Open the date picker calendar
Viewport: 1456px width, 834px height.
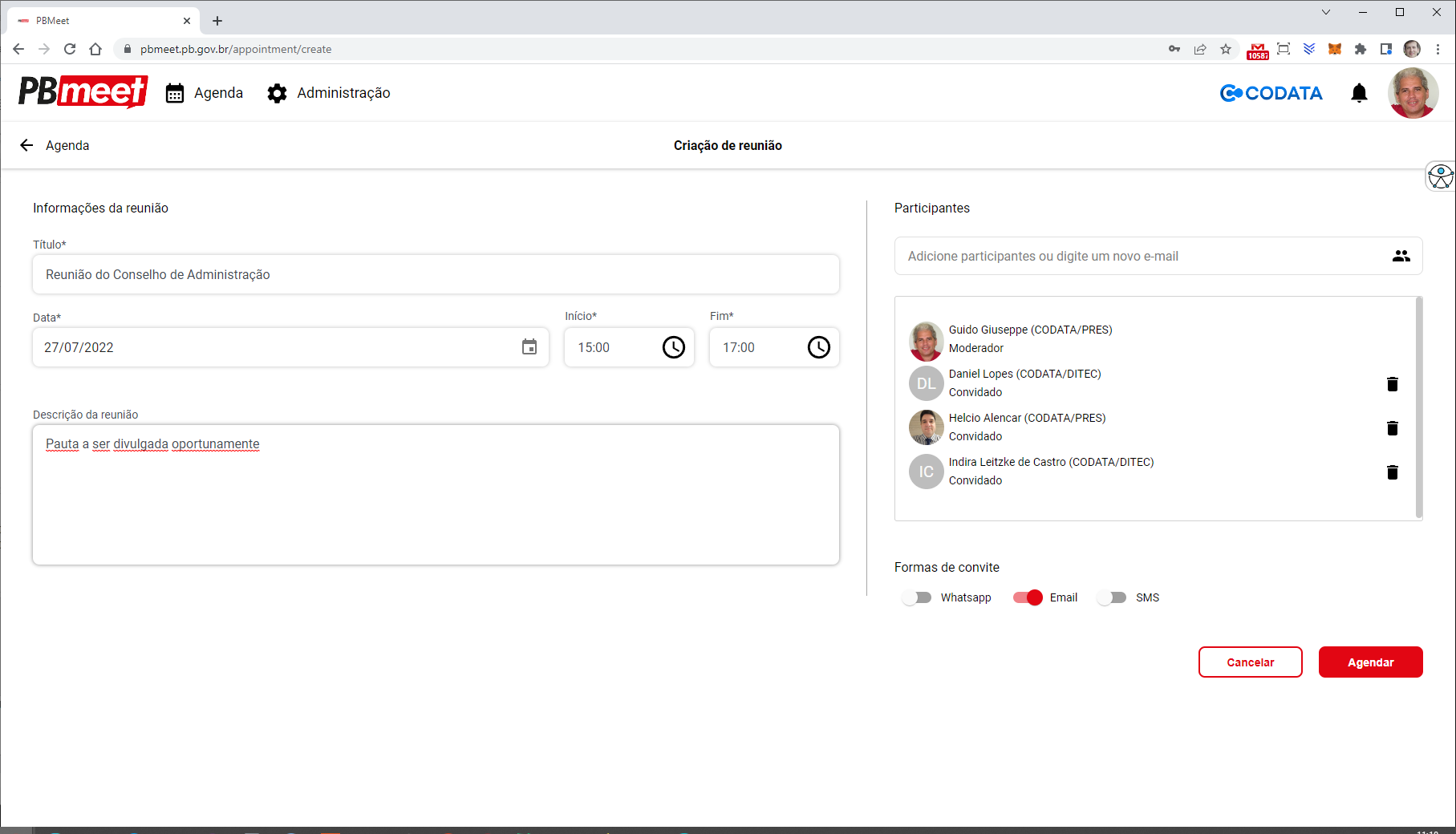point(529,347)
